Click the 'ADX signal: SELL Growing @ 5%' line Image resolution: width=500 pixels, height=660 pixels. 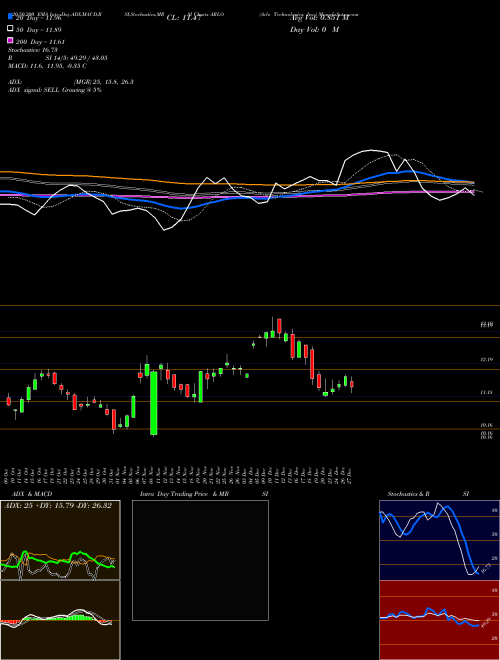tap(55, 90)
